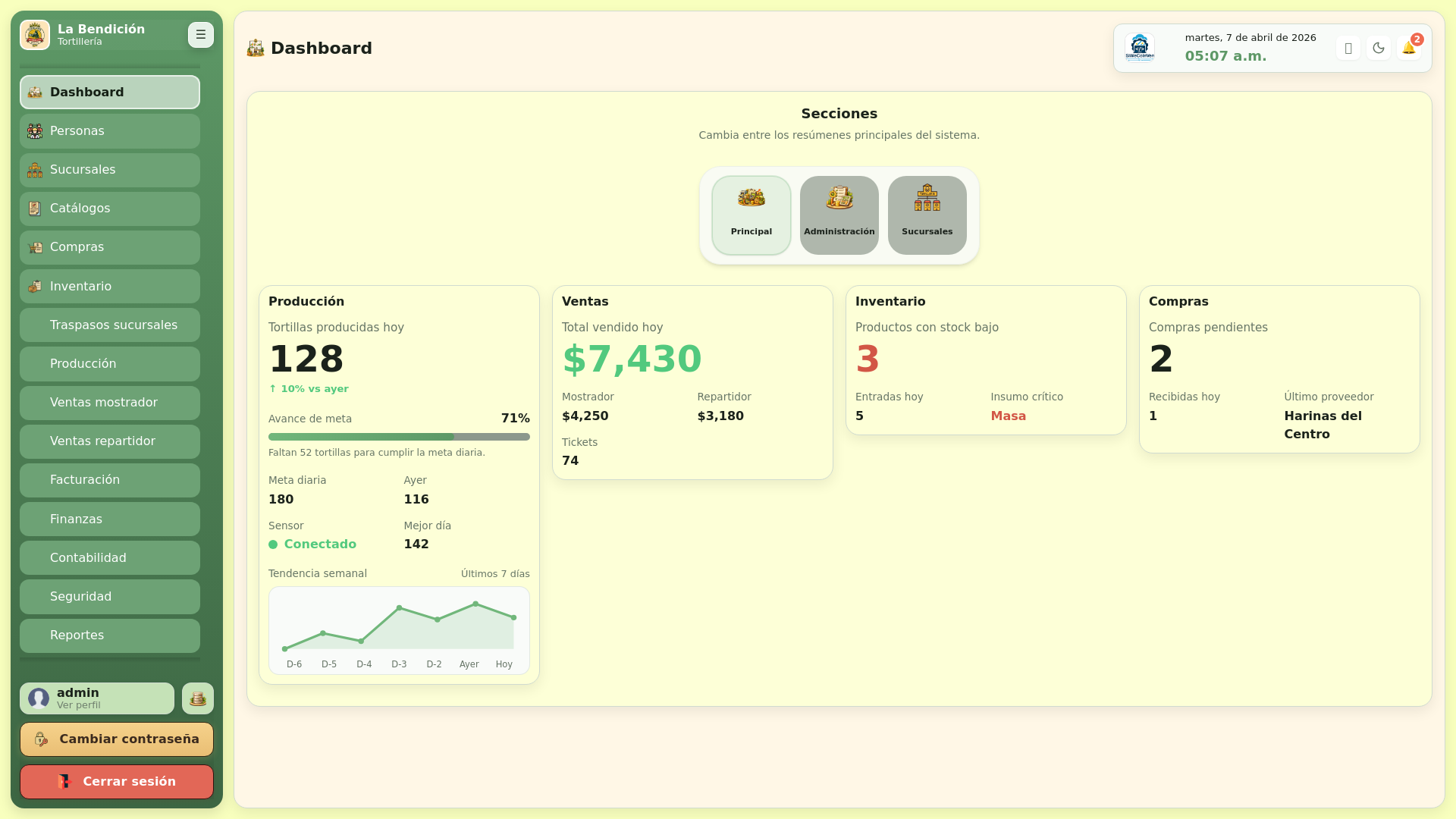Click Cambiar contraseña button
The image size is (1456, 819).
point(117,739)
